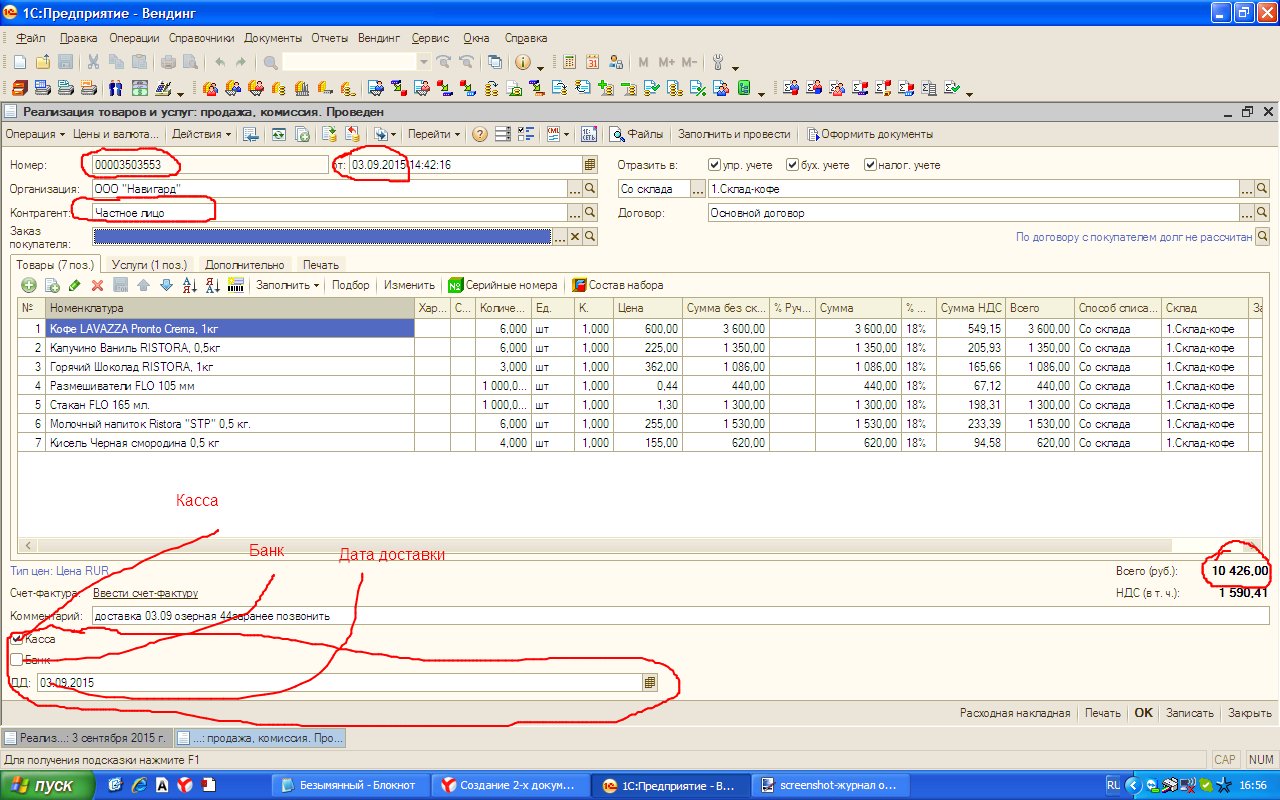Screen dimensions: 1280x800
Task: Delete row with the red X icon
Action: [98, 285]
